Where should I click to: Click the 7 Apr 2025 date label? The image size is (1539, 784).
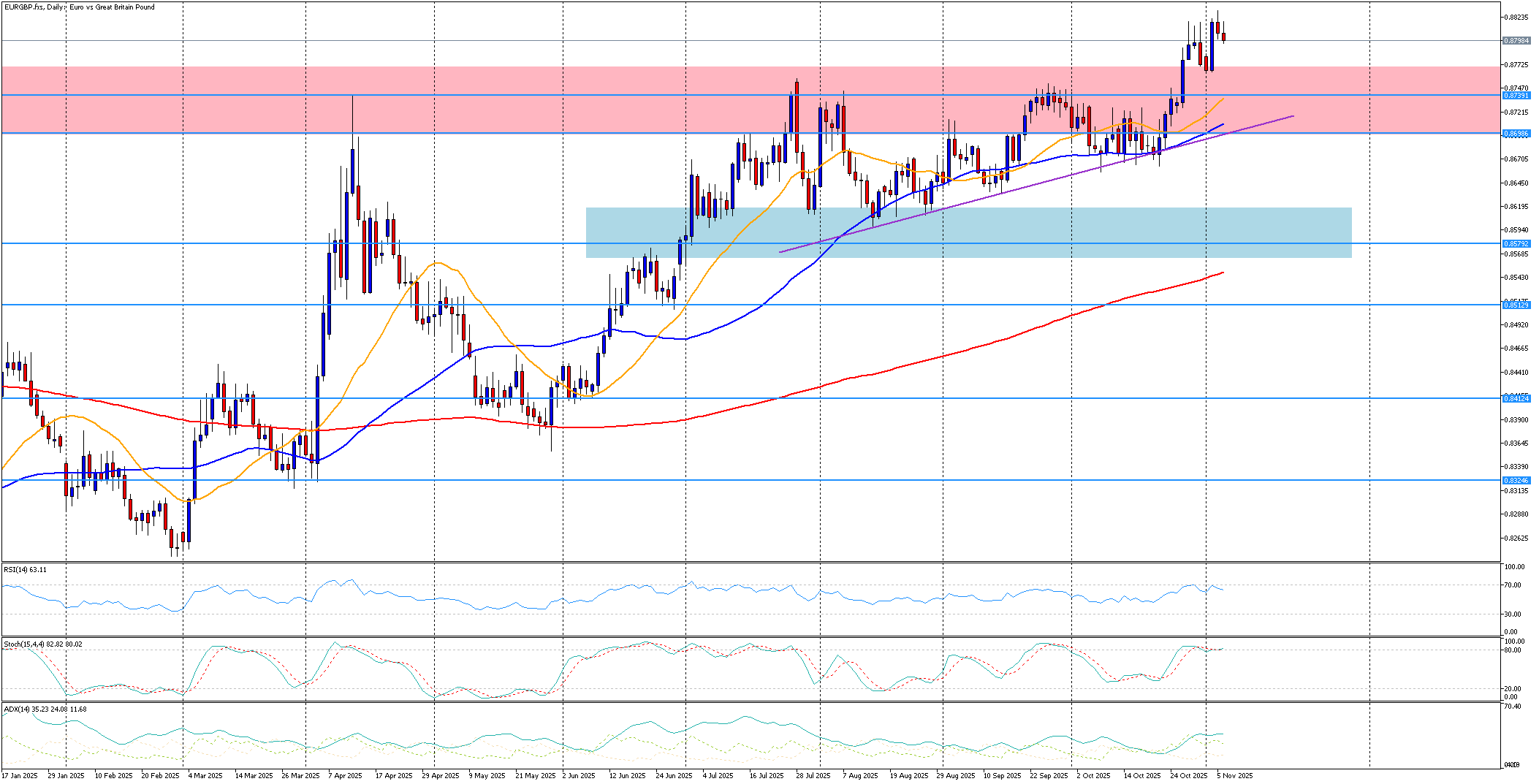(x=346, y=776)
